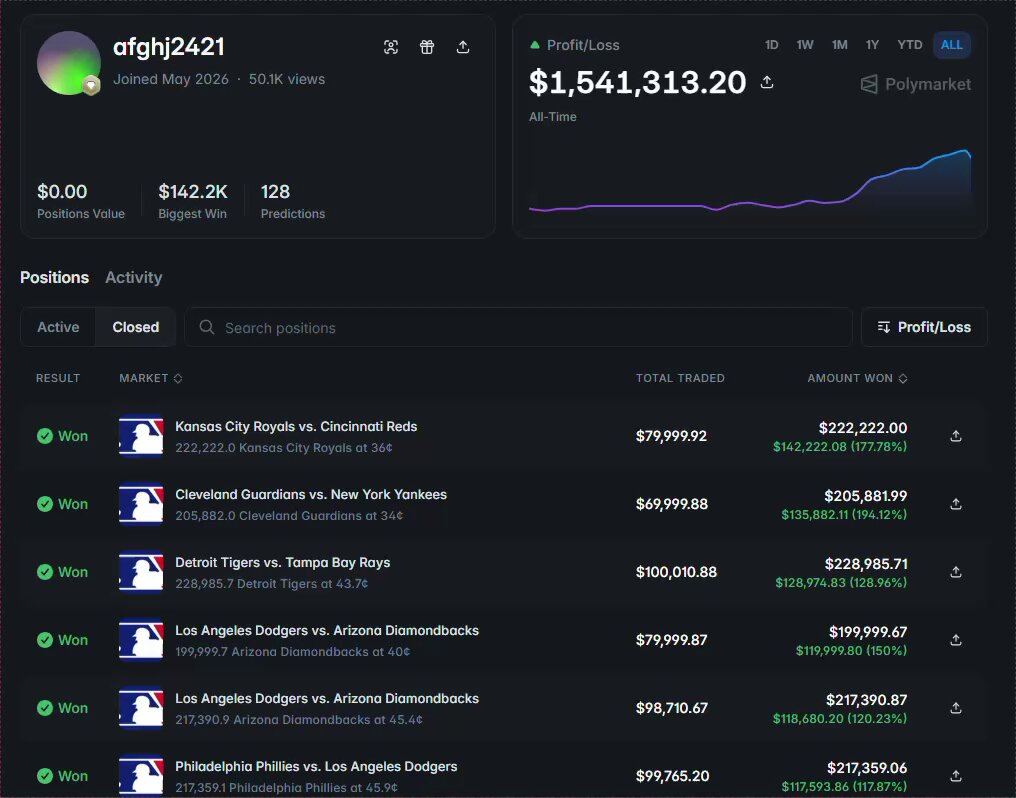The height and width of the screenshot is (798, 1016).
Task: Click the $228,985.71 amount won
Action: pos(866,564)
